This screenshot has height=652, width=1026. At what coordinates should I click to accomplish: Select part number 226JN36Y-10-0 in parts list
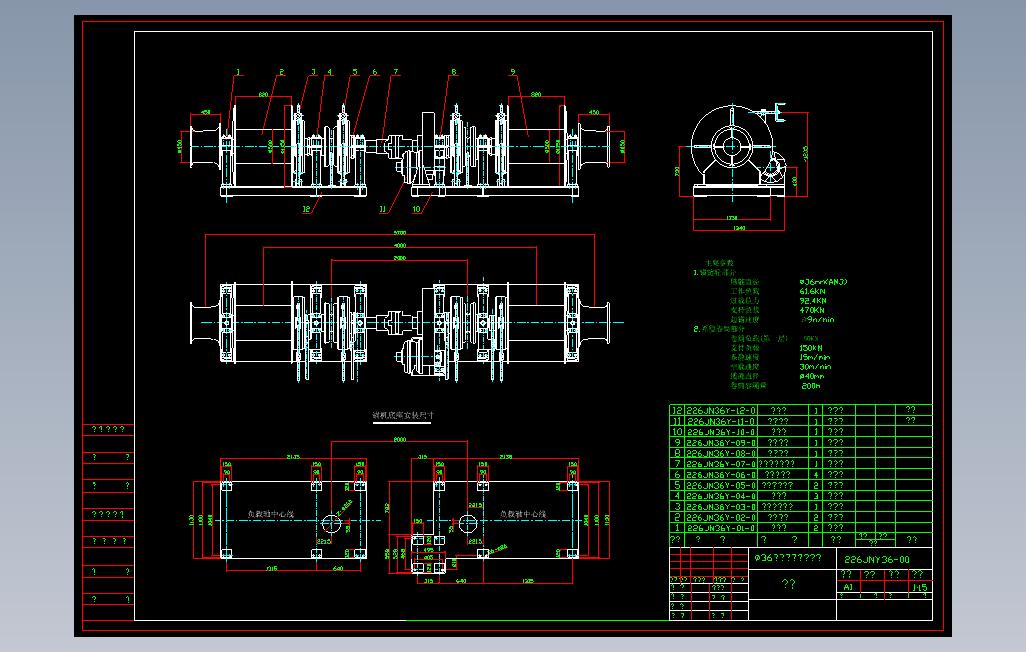pyautogui.click(x=721, y=432)
